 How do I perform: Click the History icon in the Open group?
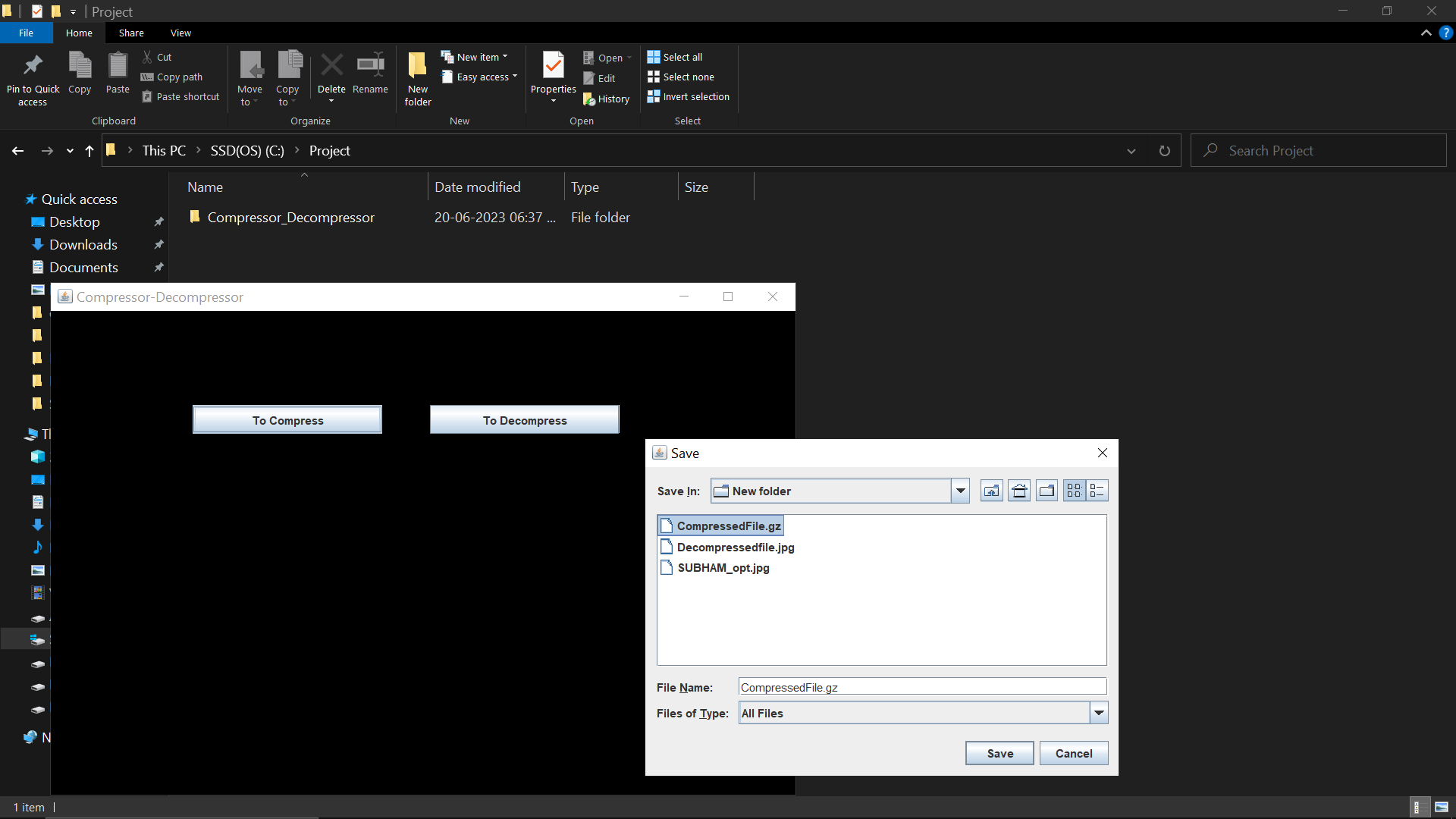pyautogui.click(x=607, y=99)
